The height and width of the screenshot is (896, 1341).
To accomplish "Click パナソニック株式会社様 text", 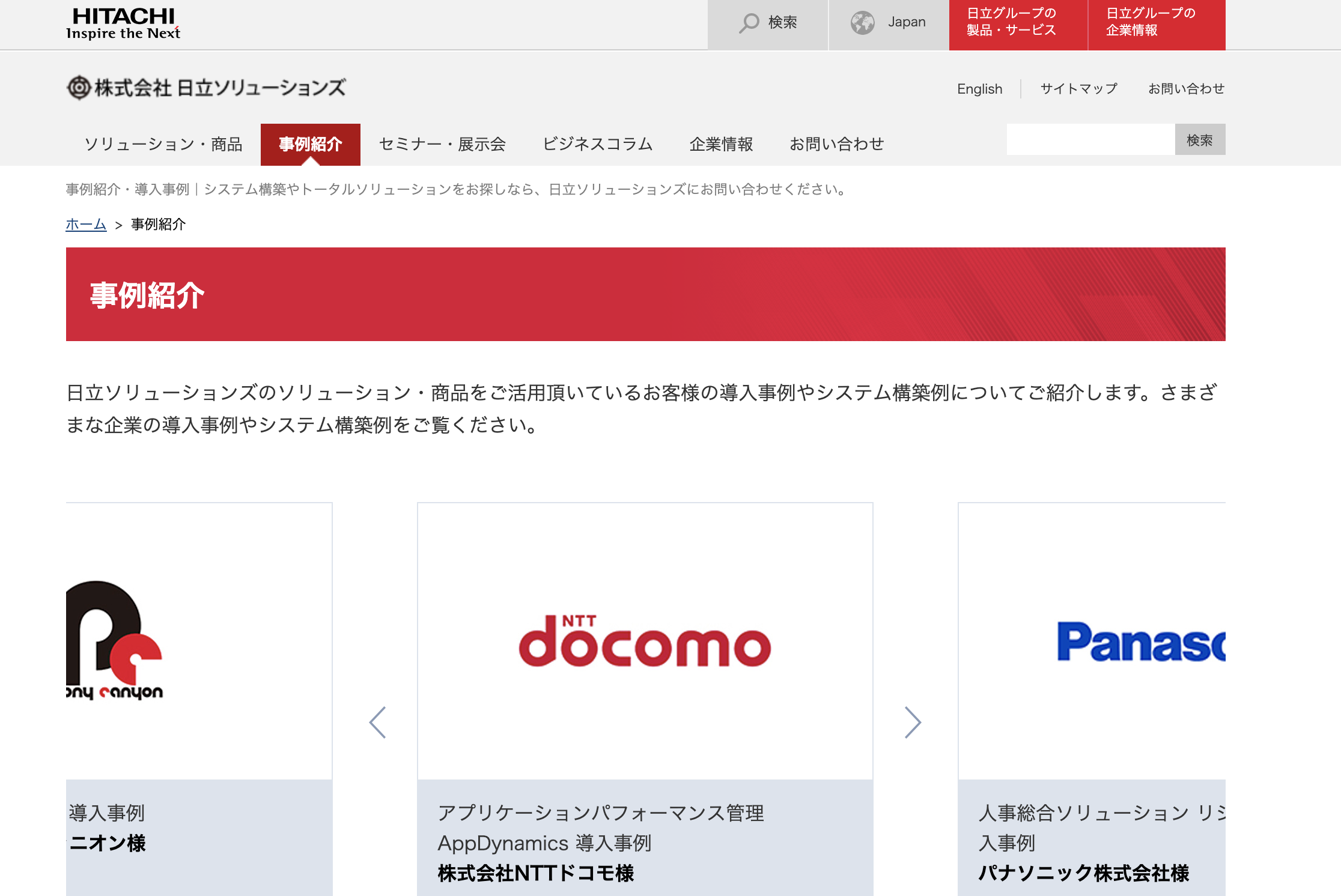I will [x=1084, y=873].
